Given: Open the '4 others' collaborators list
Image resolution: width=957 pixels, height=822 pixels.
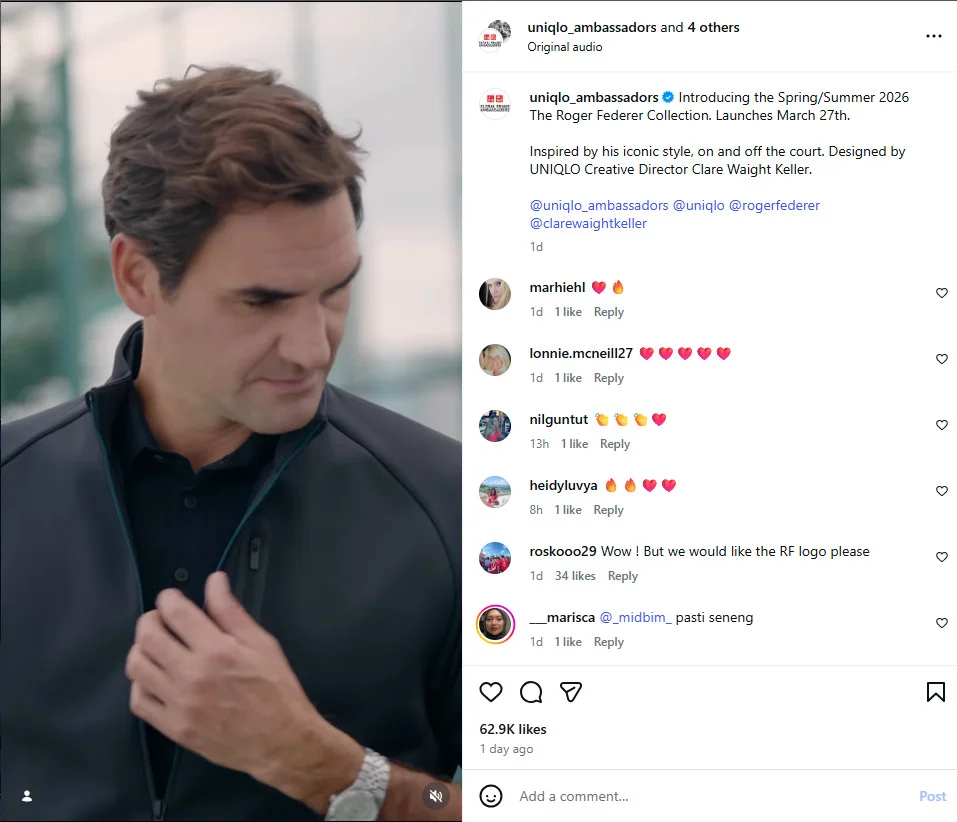Looking at the screenshot, I should point(713,27).
